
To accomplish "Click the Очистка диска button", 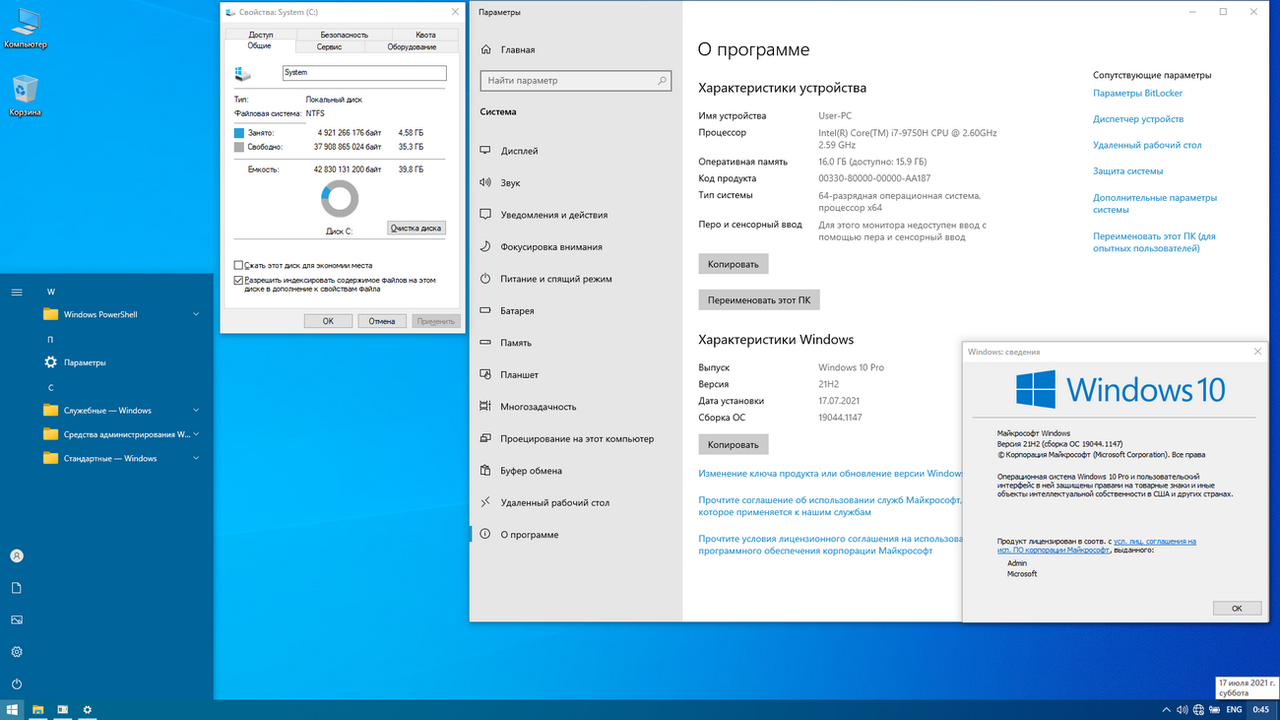I will pyautogui.click(x=416, y=228).
